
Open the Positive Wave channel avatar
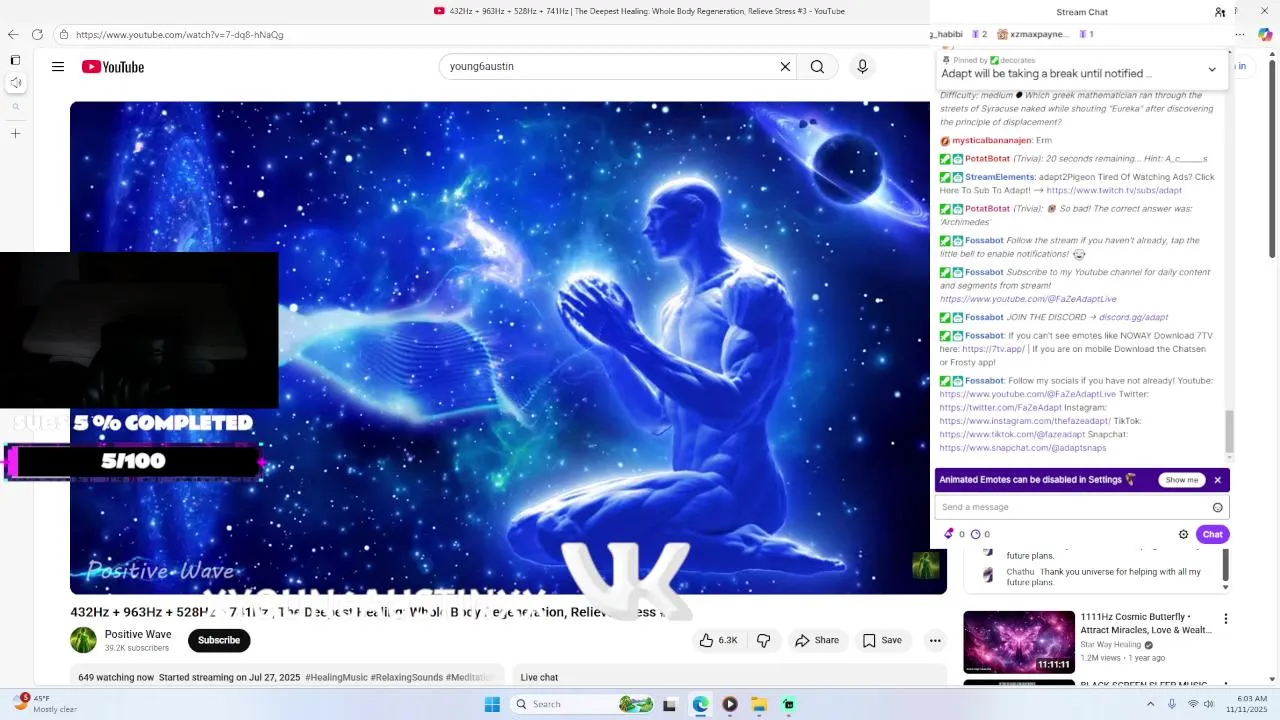(83, 640)
